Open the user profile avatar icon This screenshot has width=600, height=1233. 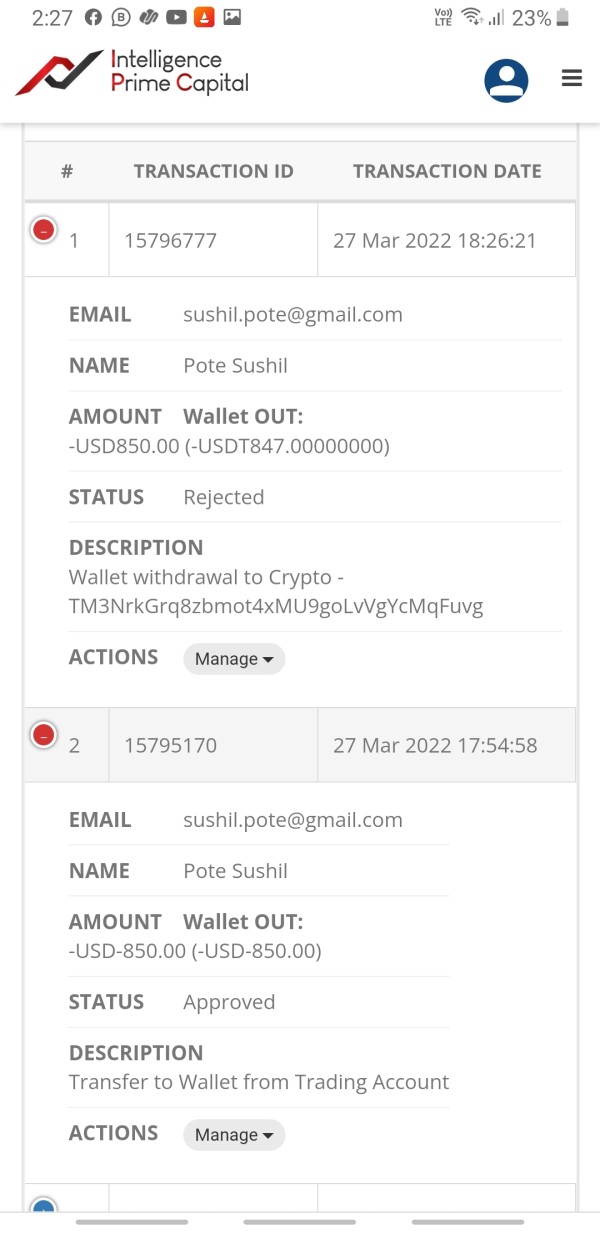click(x=506, y=80)
